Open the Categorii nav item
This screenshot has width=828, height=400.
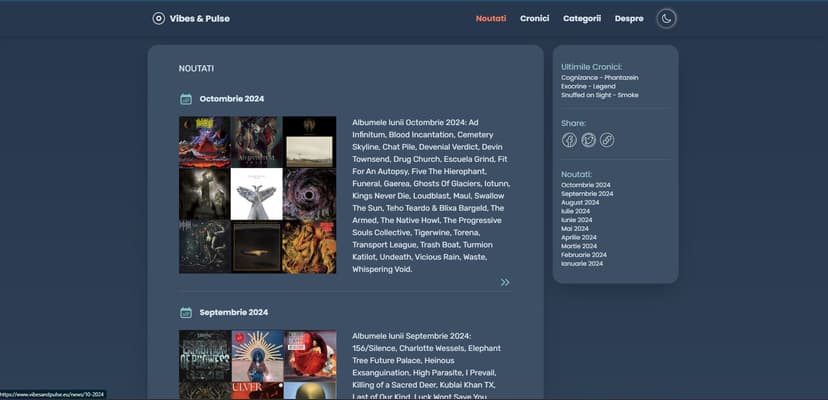(x=582, y=18)
